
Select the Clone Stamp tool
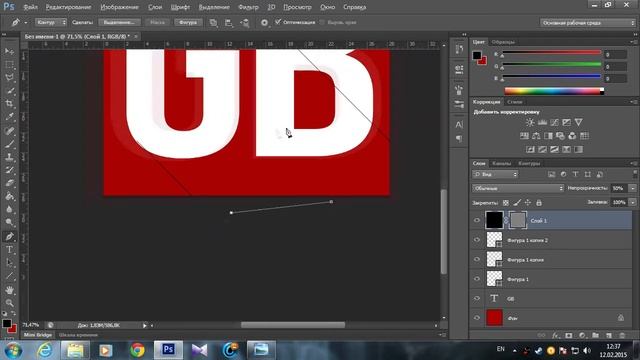9,157
